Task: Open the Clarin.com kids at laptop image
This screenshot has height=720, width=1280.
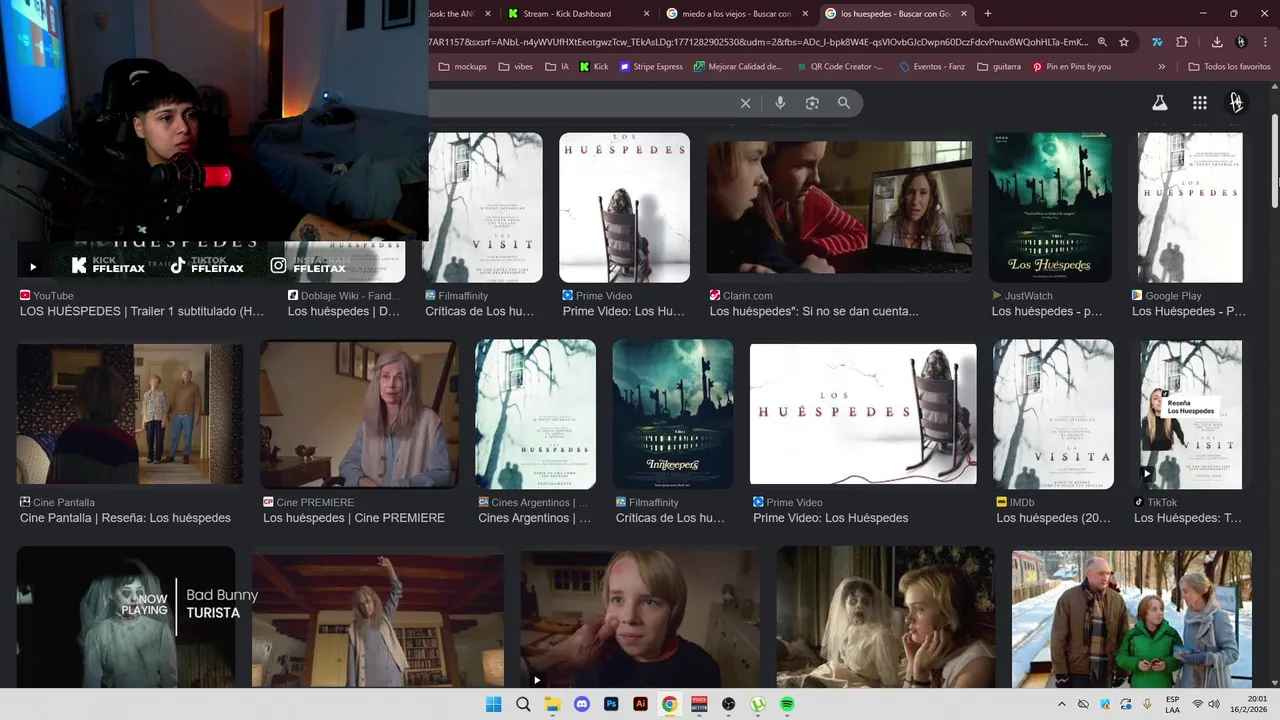Action: pyautogui.click(x=839, y=208)
